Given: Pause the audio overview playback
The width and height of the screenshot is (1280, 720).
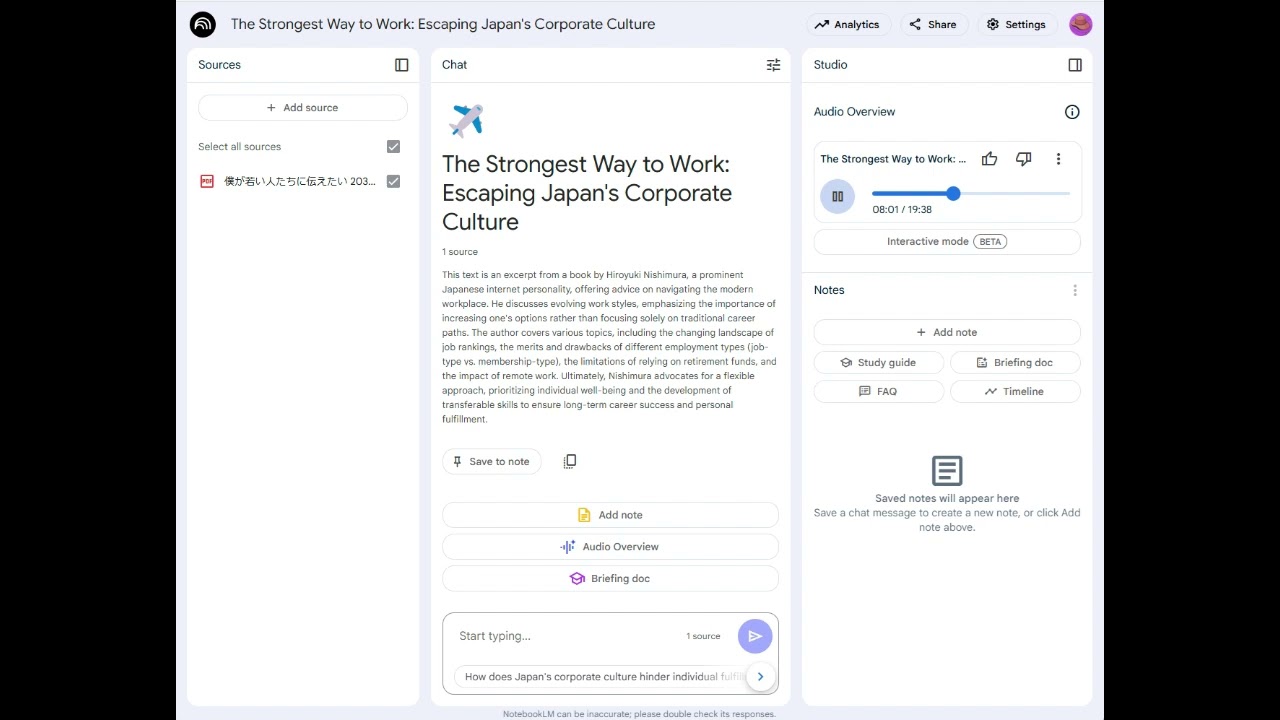Looking at the screenshot, I should point(837,196).
